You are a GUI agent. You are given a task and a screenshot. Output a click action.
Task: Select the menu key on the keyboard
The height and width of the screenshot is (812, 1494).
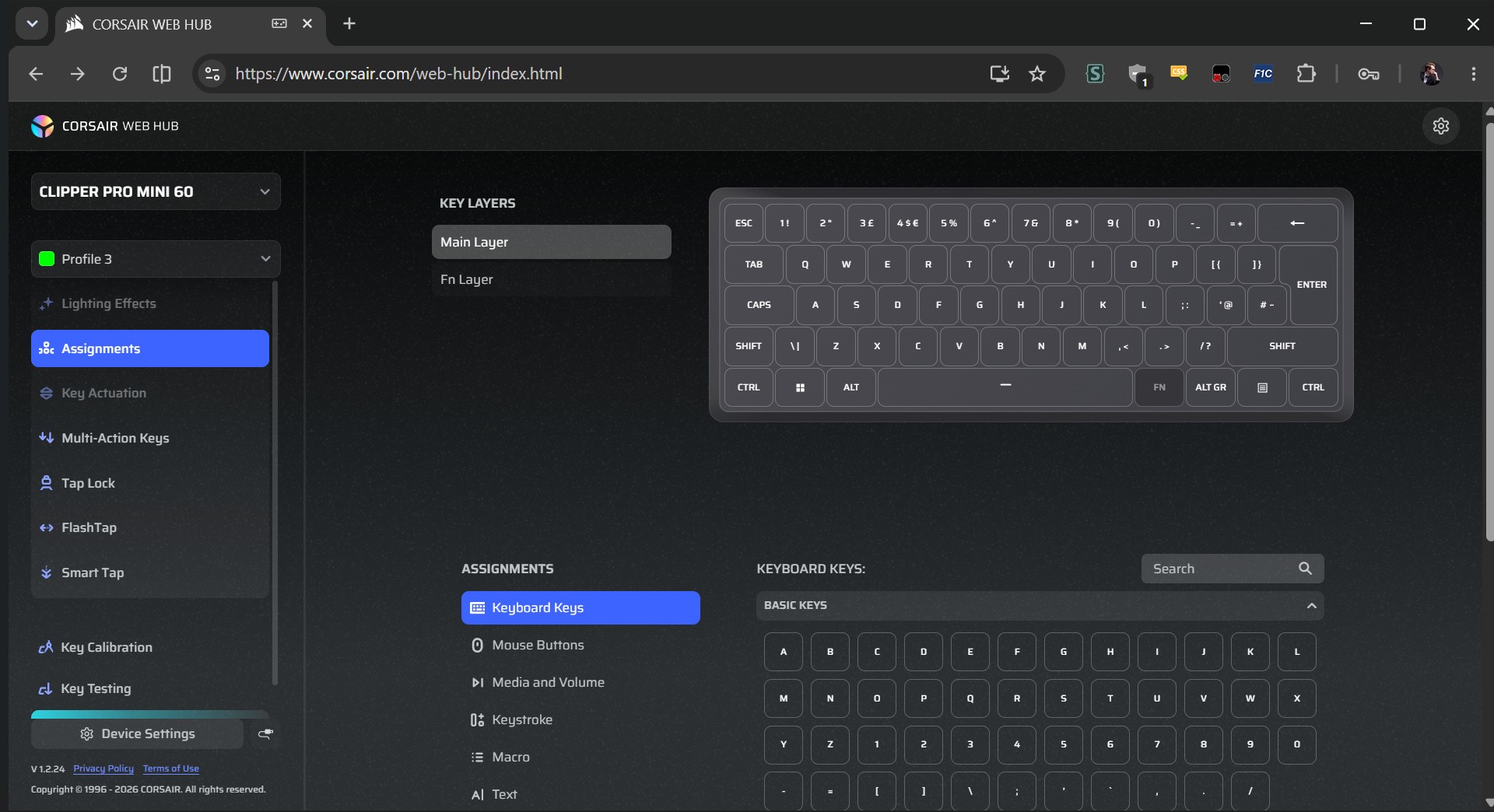(1262, 387)
